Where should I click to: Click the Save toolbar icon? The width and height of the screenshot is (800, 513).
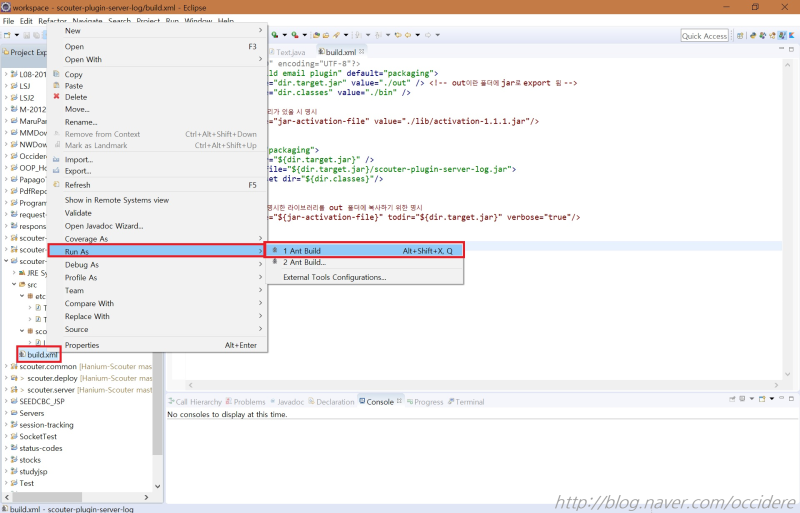28,35
